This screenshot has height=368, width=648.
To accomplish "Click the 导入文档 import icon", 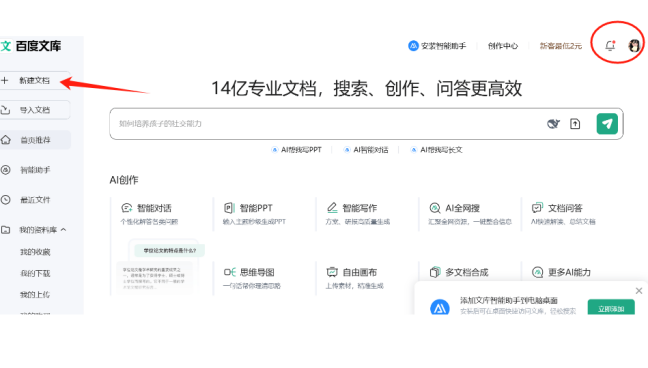I will tap(5, 110).
